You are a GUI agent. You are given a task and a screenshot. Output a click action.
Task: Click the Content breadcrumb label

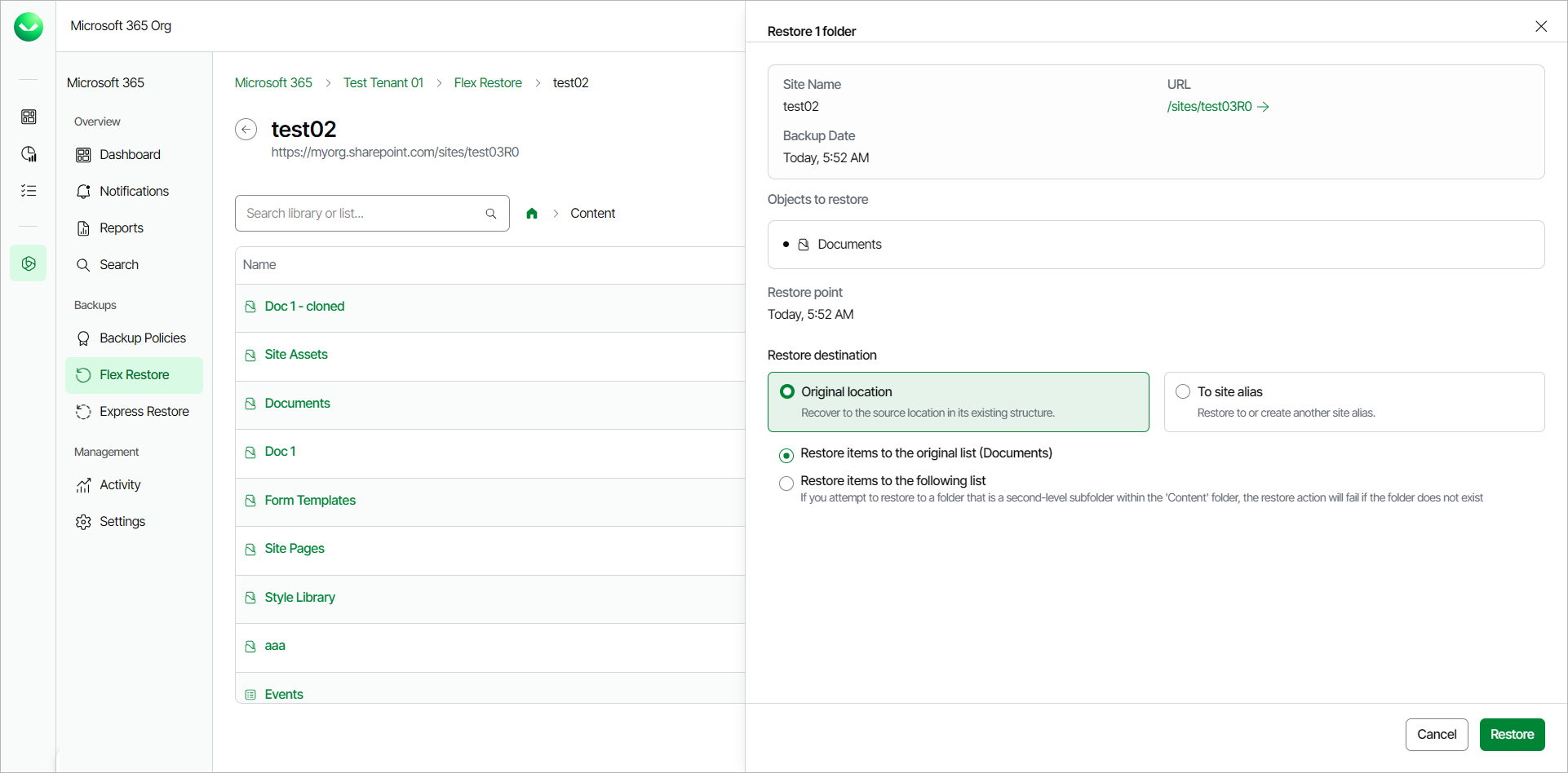pos(592,213)
